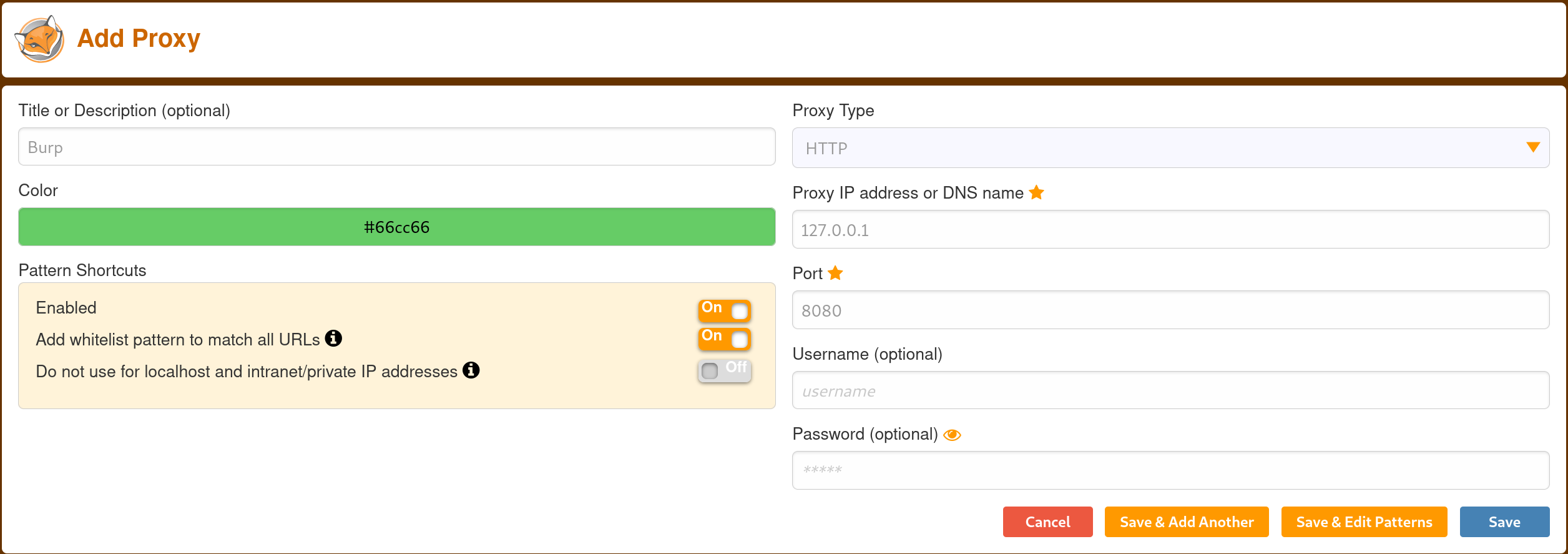Click into the Port input field
The height and width of the screenshot is (554, 1568).
tap(1170, 310)
